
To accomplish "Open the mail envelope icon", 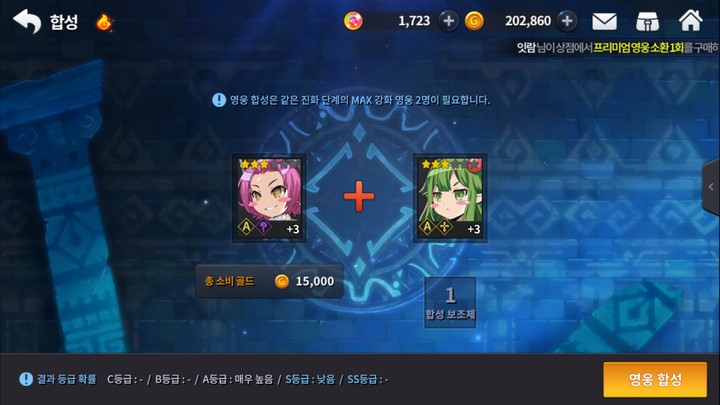I will [x=604, y=21].
